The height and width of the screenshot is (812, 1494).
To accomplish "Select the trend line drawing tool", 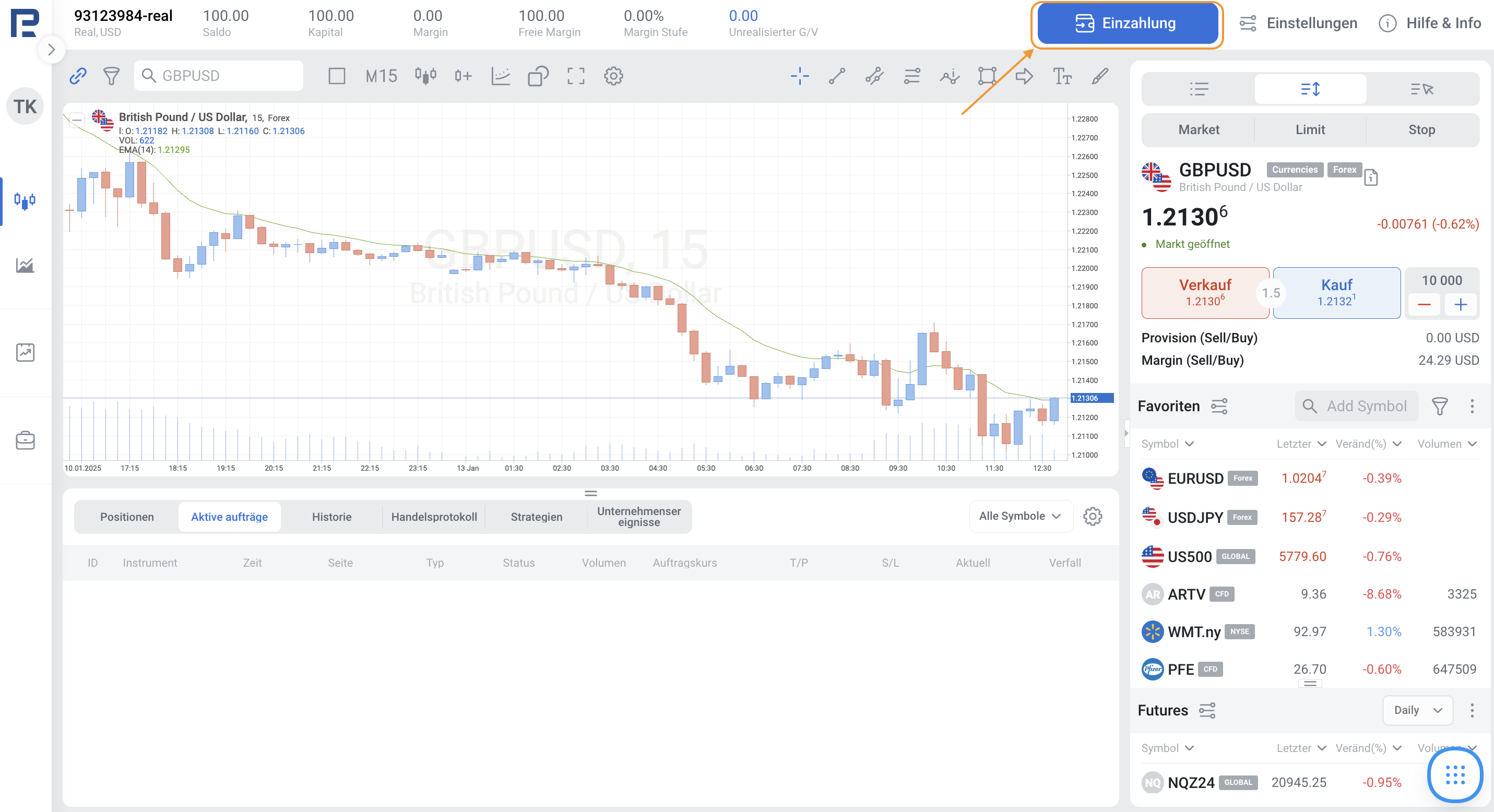I will [836, 76].
